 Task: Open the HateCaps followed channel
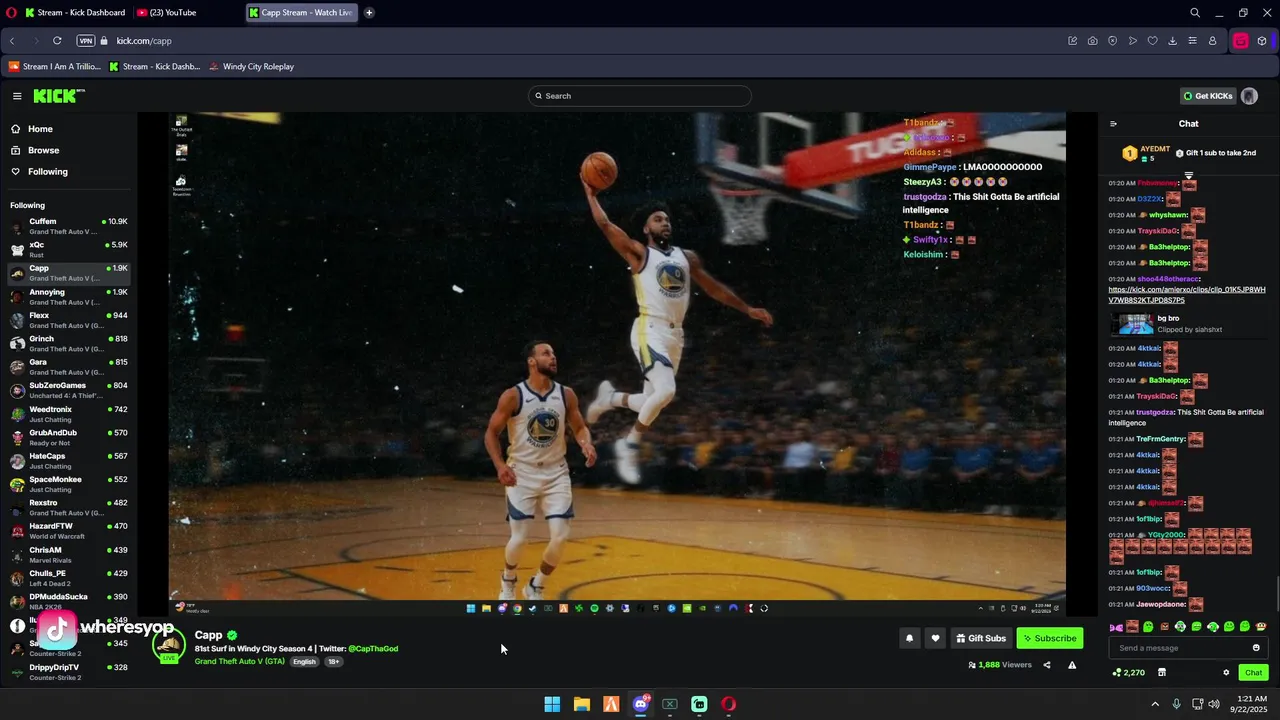(68, 461)
